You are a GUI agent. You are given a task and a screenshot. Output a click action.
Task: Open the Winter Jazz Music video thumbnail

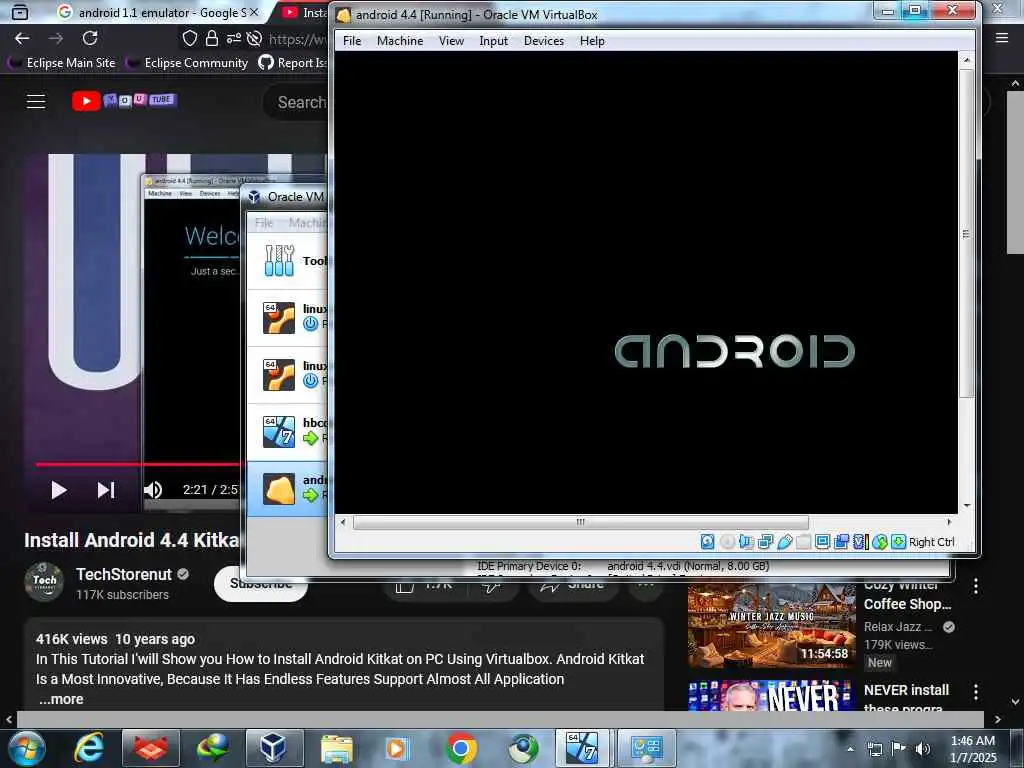[771, 626]
